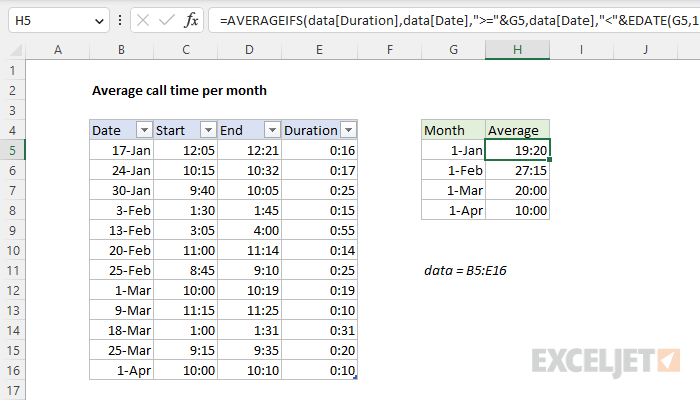This screenshot has width=700, height=400.
Task: Select end time '4:00' cell
Action: pyautogui.click(x=250, y=230)
